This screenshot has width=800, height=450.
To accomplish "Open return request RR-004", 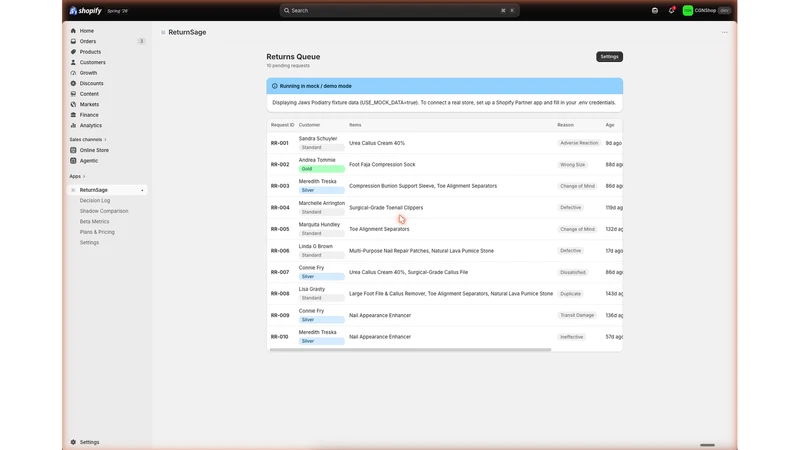I will [x=280, y=208].
